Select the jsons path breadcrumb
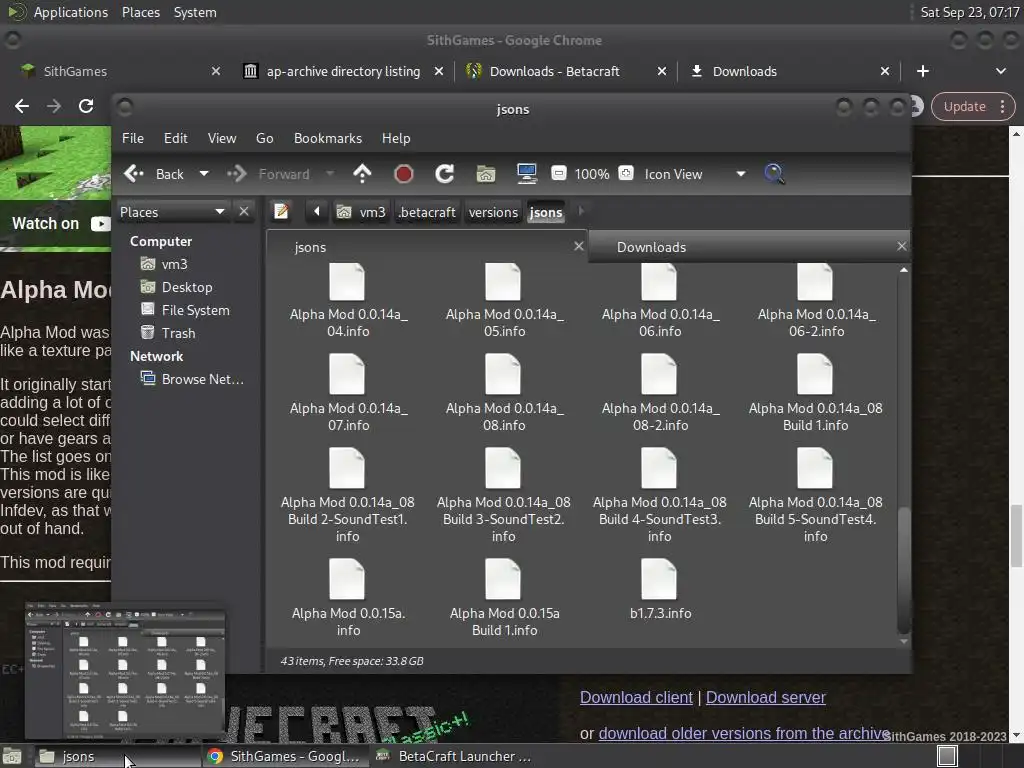Image resolution: width=1024 pixels, height=768 pixels. click(546, 212)
